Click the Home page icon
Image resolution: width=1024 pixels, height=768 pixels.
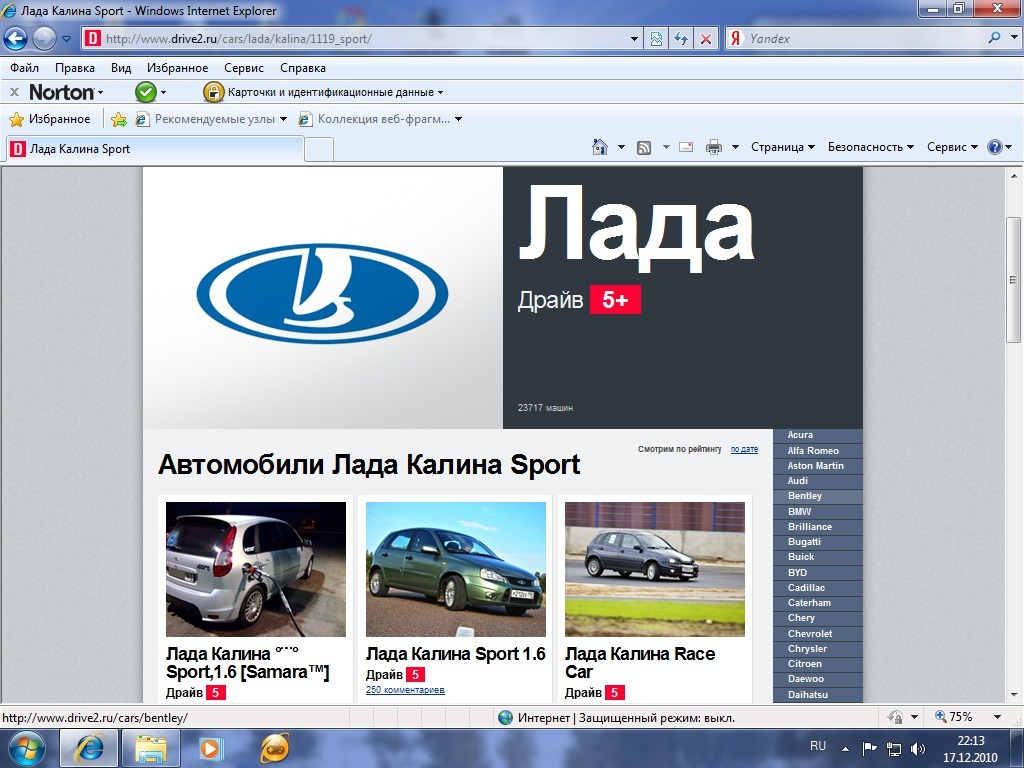point(600,147)
